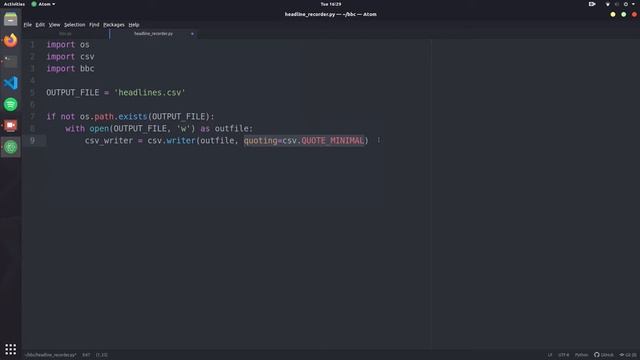640x360 pixels.
Task: Open the red screen recorder dock icon
Action: (11, 125)
